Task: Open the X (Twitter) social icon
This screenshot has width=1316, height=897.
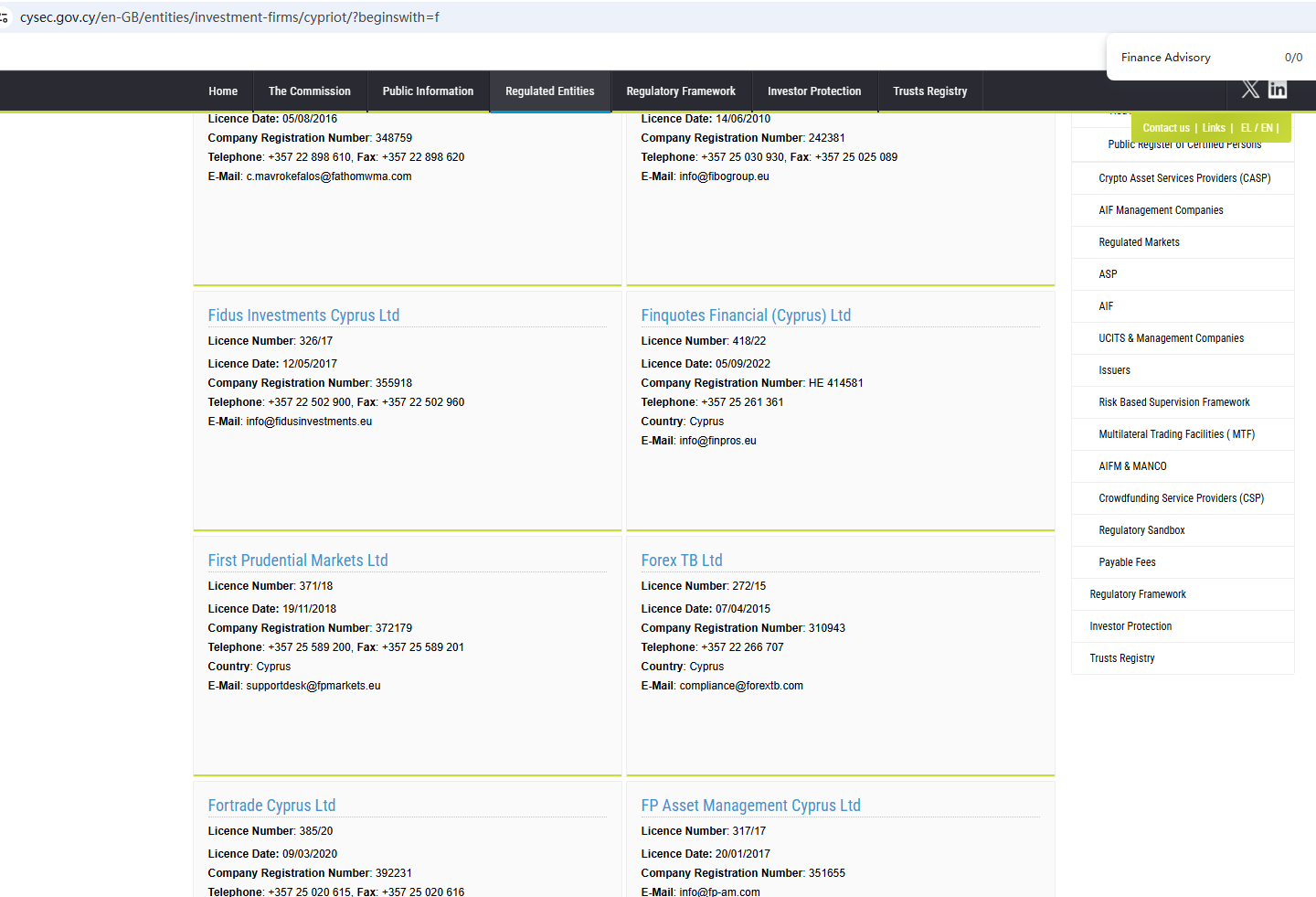Action: coord(1250,89)
